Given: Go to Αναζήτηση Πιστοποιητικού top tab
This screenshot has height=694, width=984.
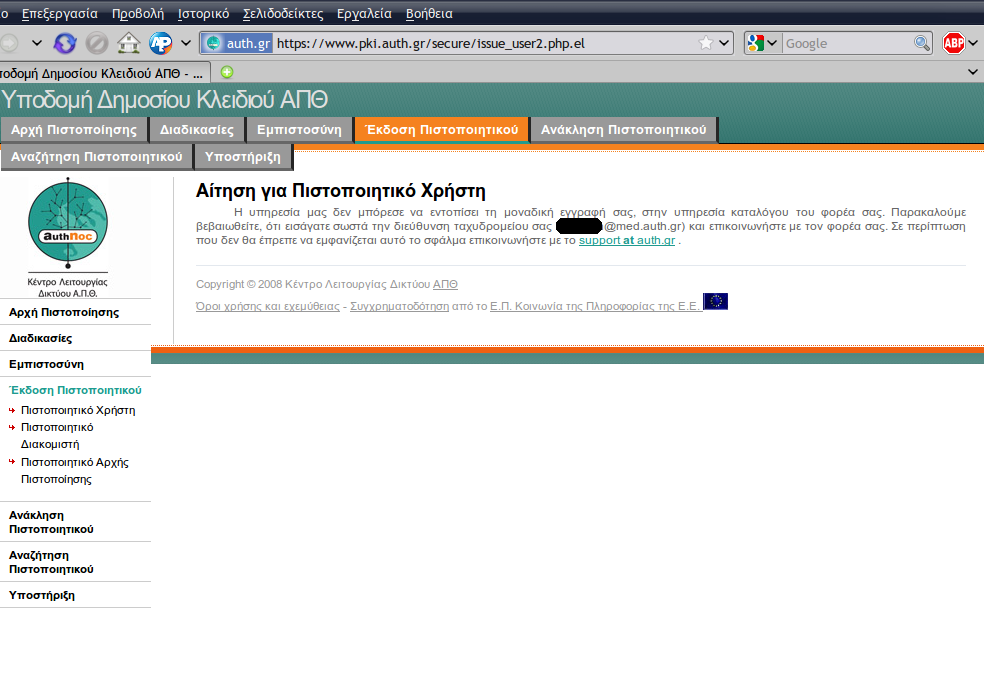Looking at the screenshot, I should point(97,157).
